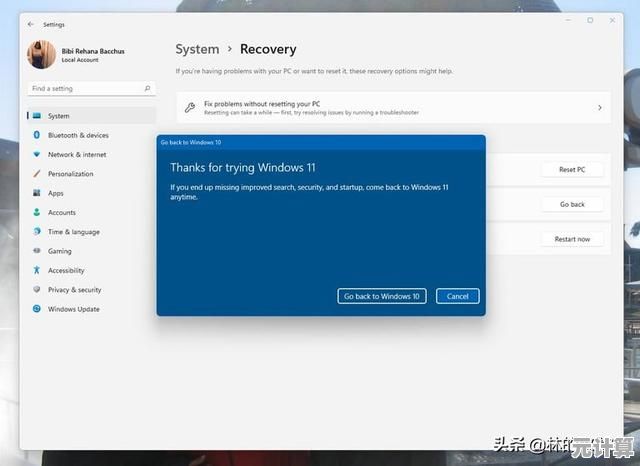Expand Fix problems without resetting chevron
Image resolution: width=640 pixels, height=466 pixels.
pyautogui.click(x=599, y=107)
